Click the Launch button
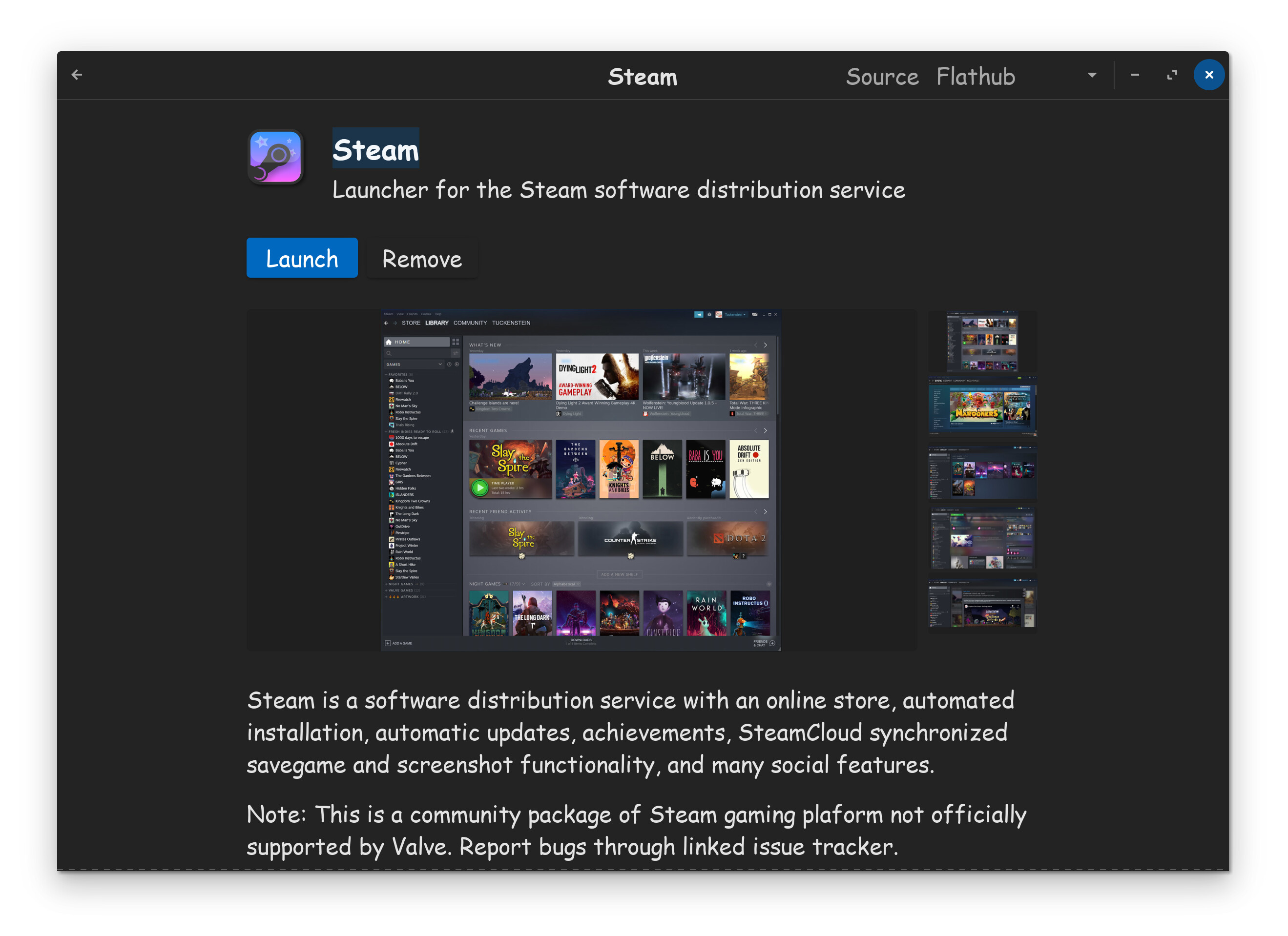1288x936 pixels. point(302,258)
